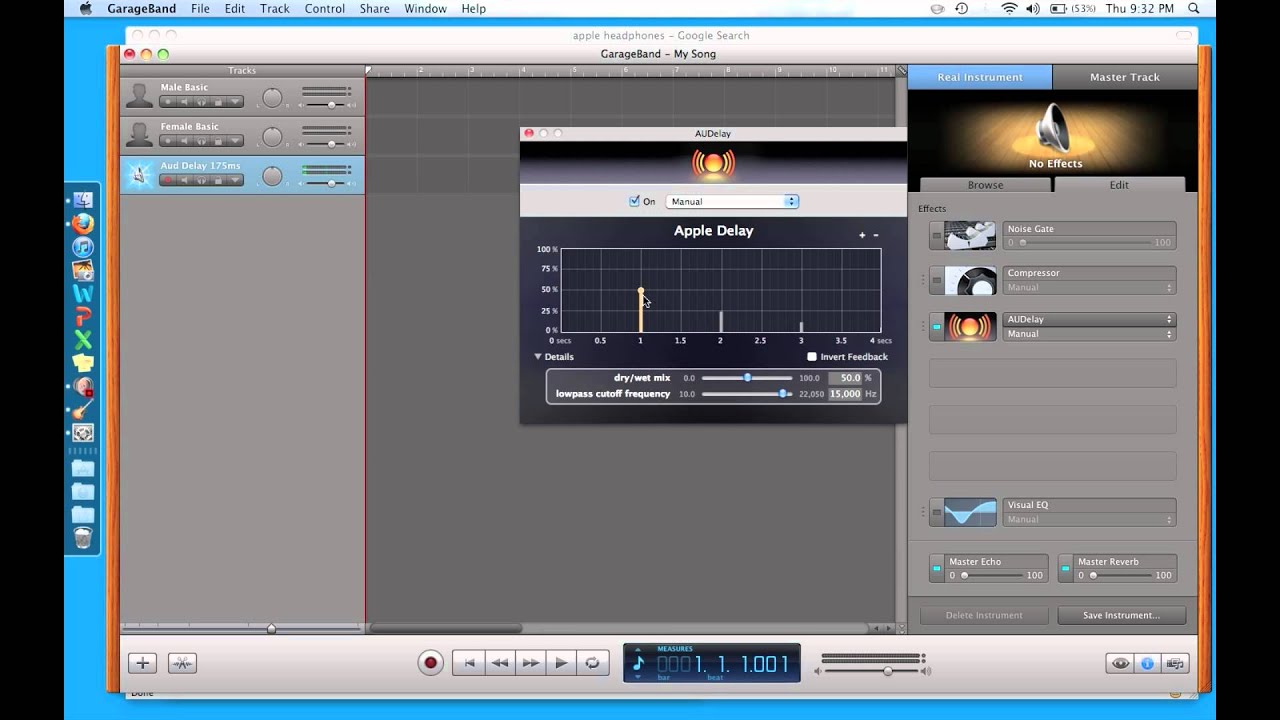The width and height of the screenshot is (1280, 720).
Task: Open the media browser button
Action: click(1175, 663)
